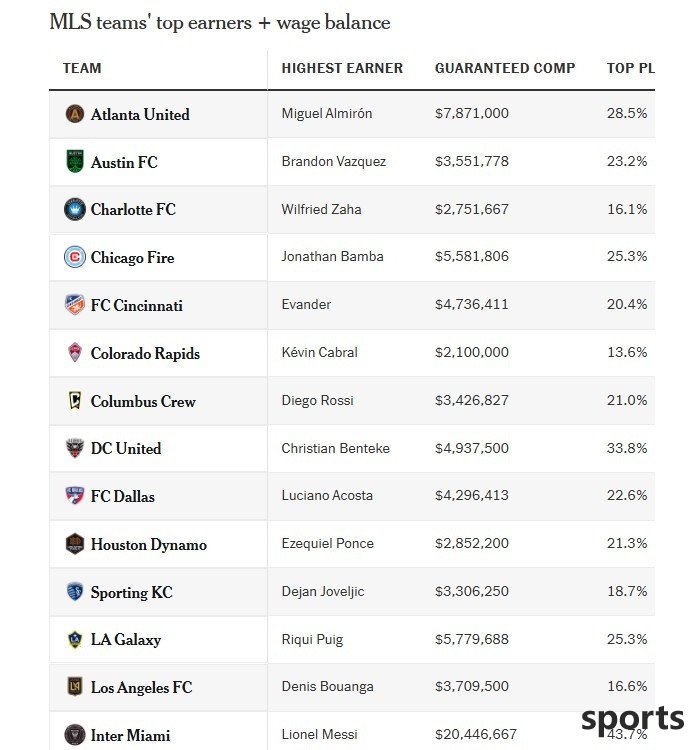Click the Austin FC green crest icon
Viewport: 699px width, 750px height.
(x=75, y=161)
